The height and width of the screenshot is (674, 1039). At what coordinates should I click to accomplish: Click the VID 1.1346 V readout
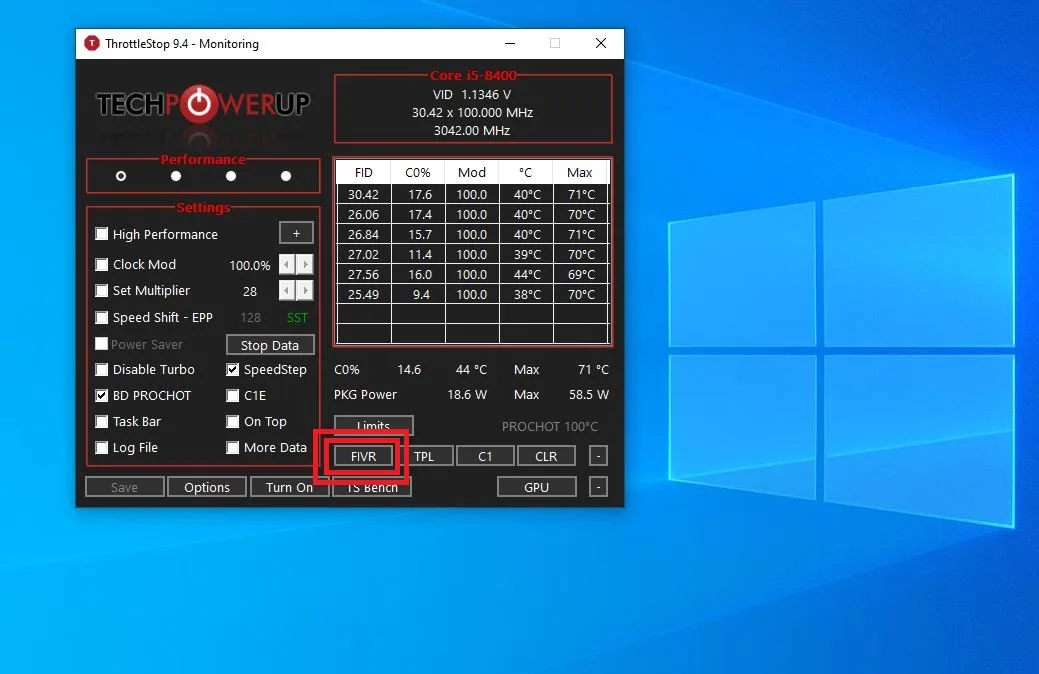tap(472, 94)
